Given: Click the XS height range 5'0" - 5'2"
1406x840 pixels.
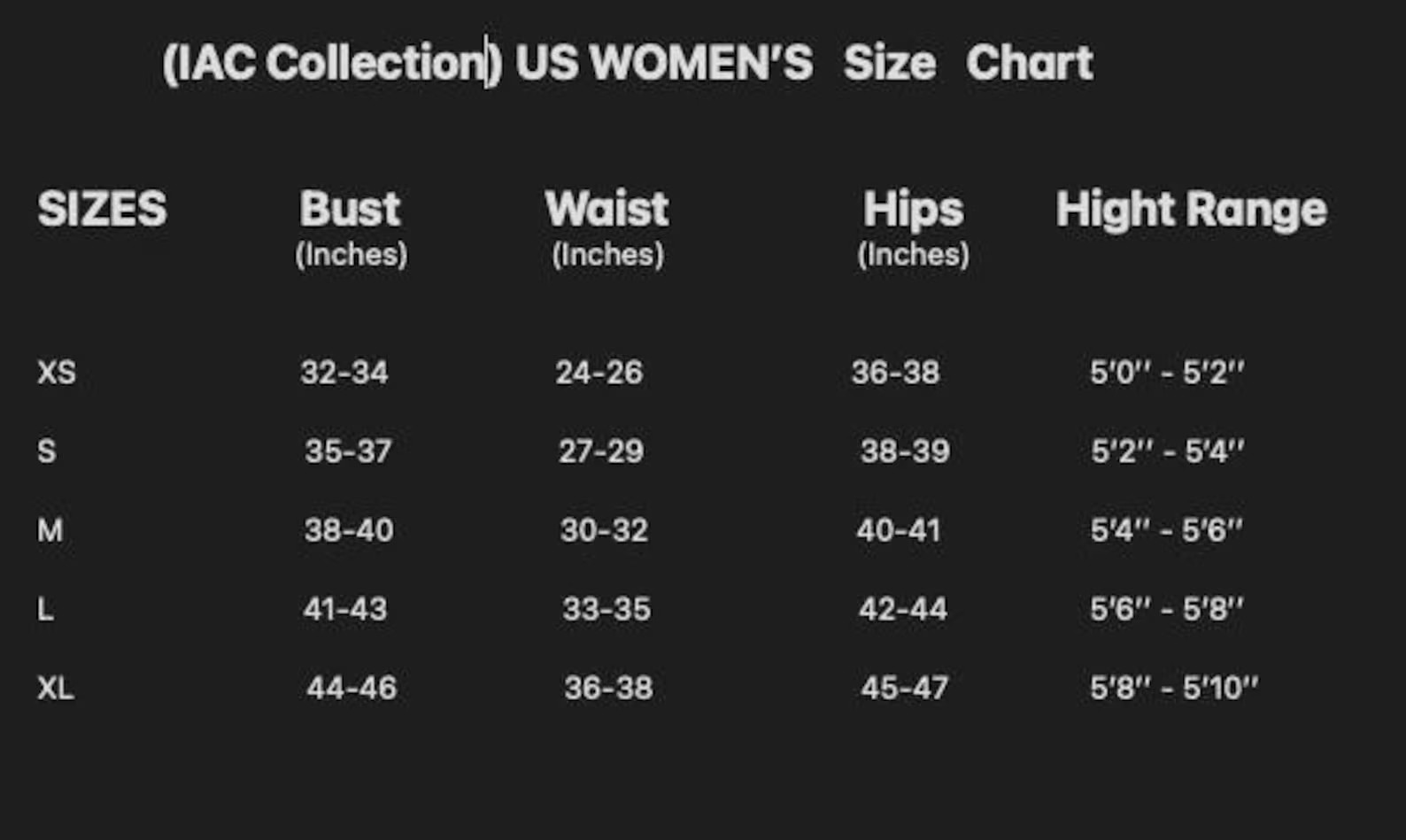Looking at the screenshot, I should pos(1167,373).
